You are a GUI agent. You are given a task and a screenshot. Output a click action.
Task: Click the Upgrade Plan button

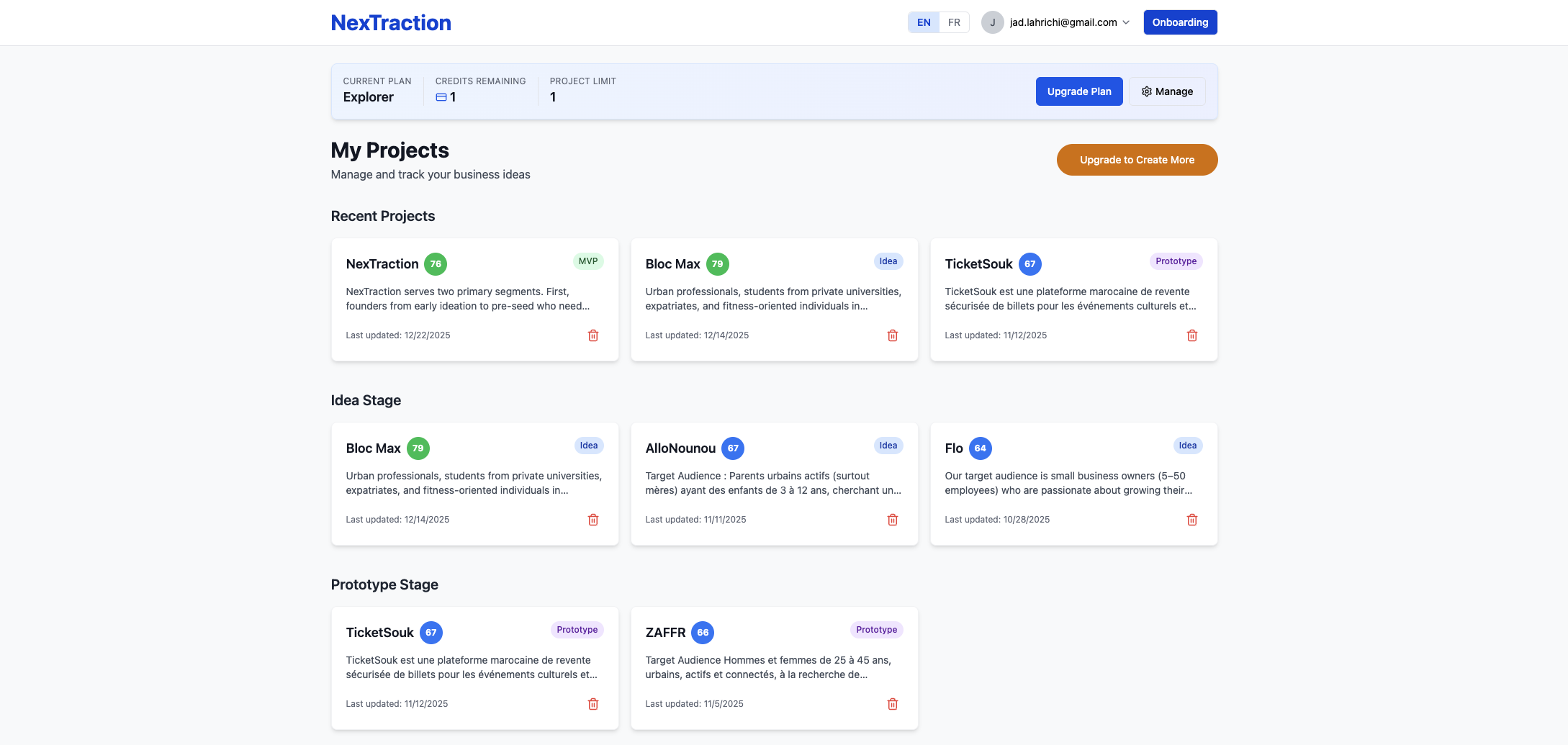coord(1079,91)
